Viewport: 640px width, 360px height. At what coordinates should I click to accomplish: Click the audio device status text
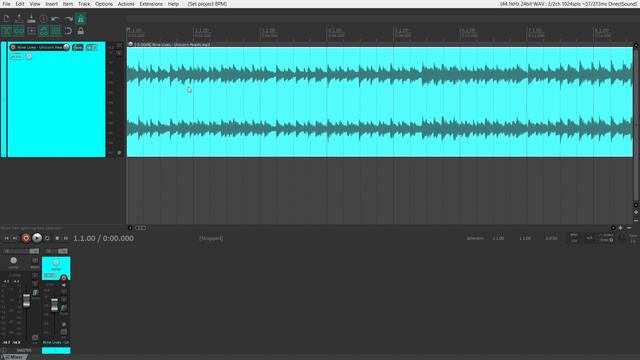568,4
